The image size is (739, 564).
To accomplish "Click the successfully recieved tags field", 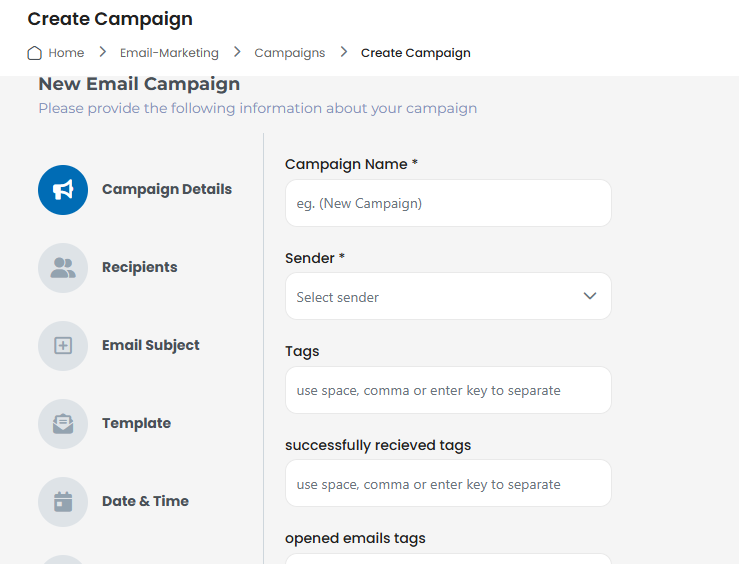I will (x=448, y=483).
